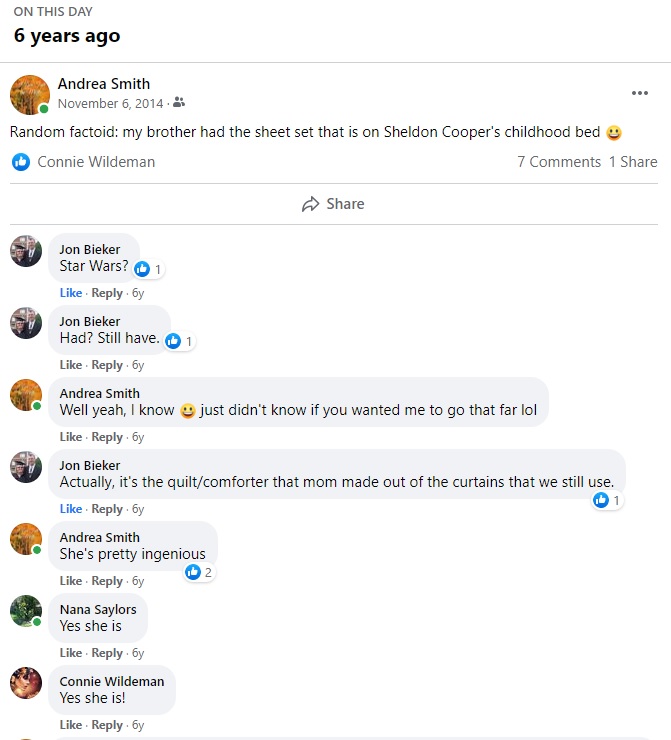Image resolution: width=671 pixels, height=740 pixels.
Task: Open Connie Wildeman in the post's likes list
Action: click(96, 161)
